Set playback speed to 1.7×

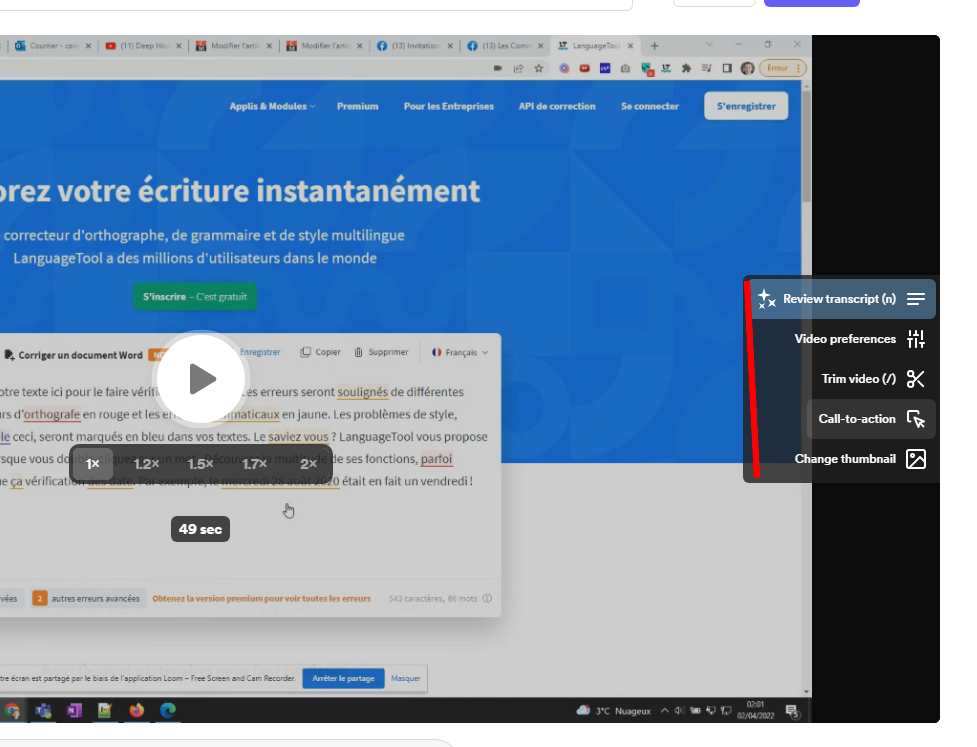pos(254,464)
